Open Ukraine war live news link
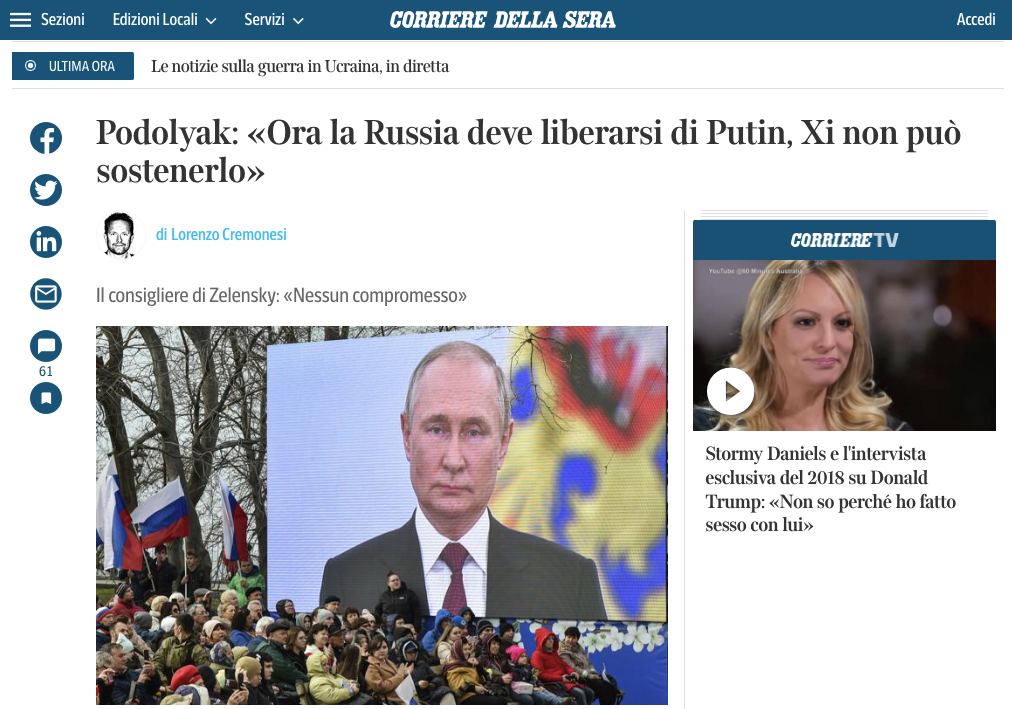 point(300,66)
